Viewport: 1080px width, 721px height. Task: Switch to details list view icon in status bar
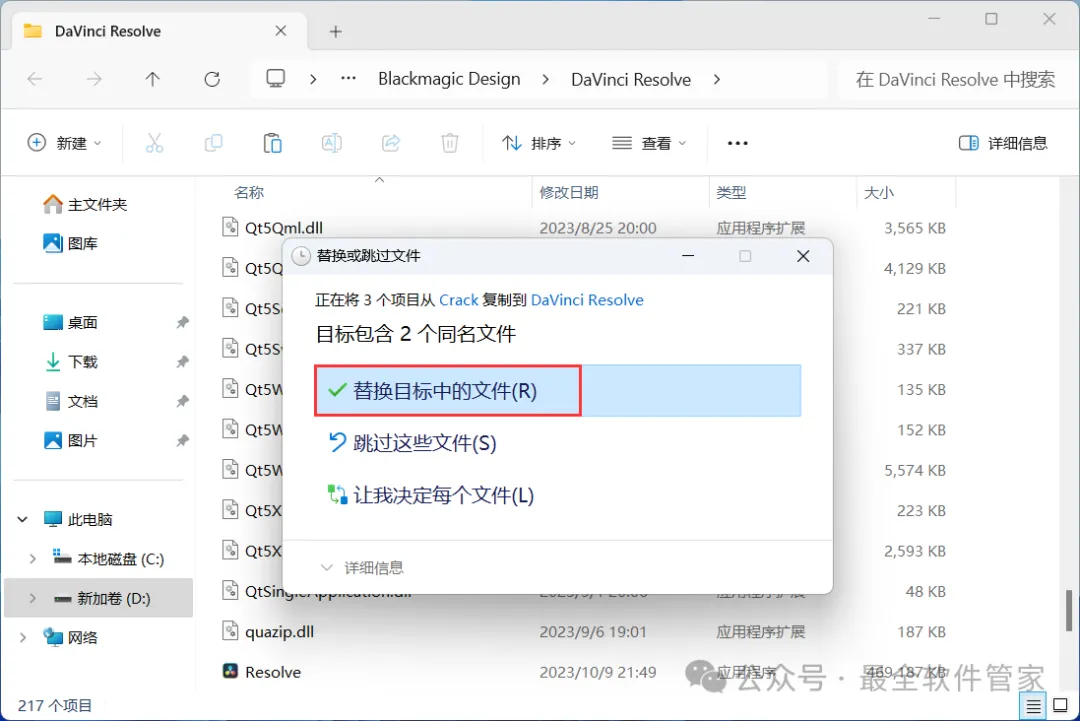click(x=1033, y=706)
